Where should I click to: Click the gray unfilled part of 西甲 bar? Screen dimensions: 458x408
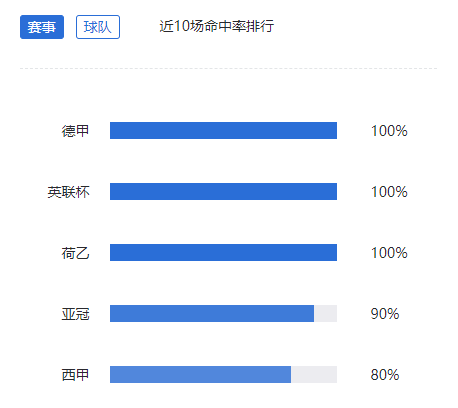click(314, 374)
